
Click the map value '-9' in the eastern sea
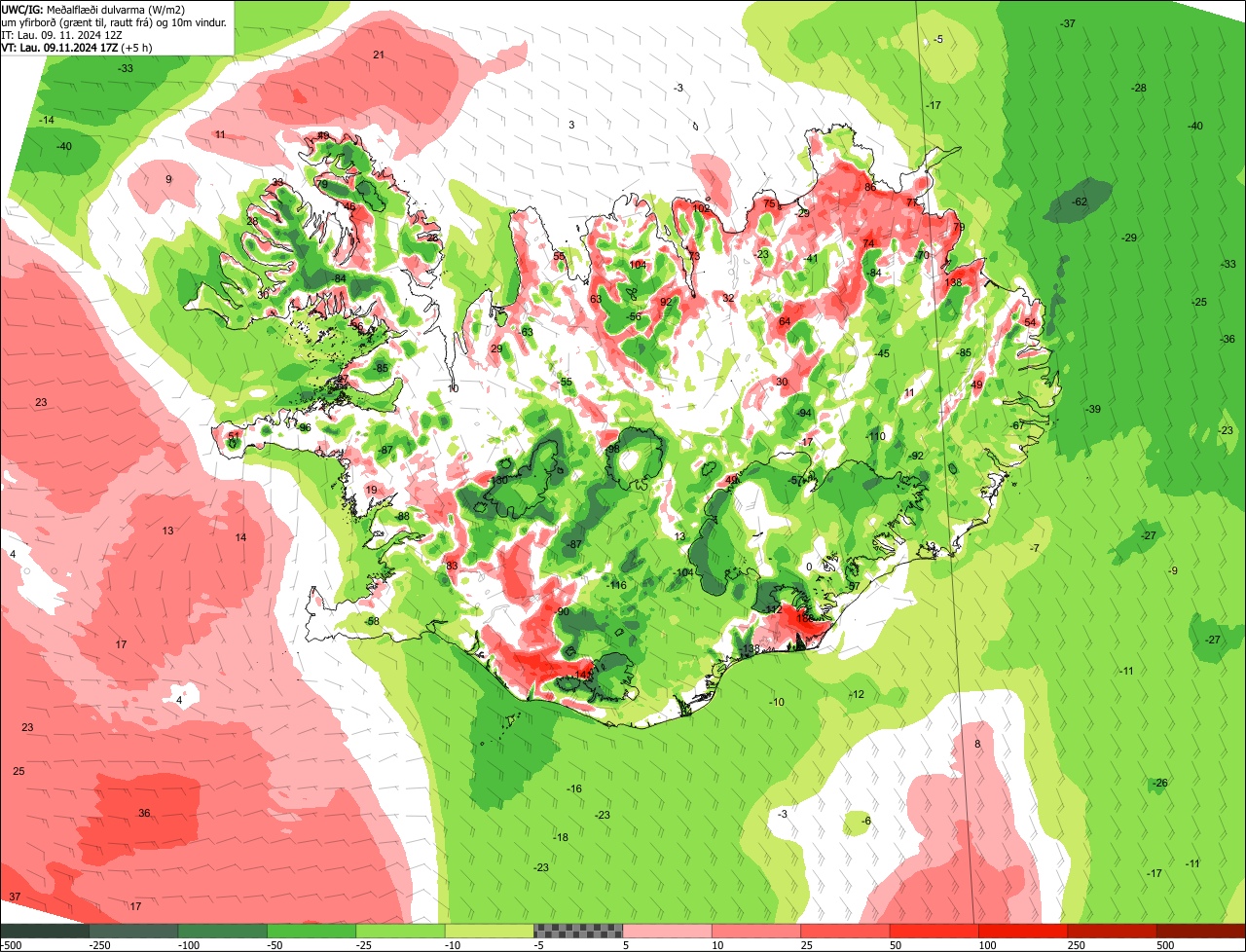tap(1173, 570)
